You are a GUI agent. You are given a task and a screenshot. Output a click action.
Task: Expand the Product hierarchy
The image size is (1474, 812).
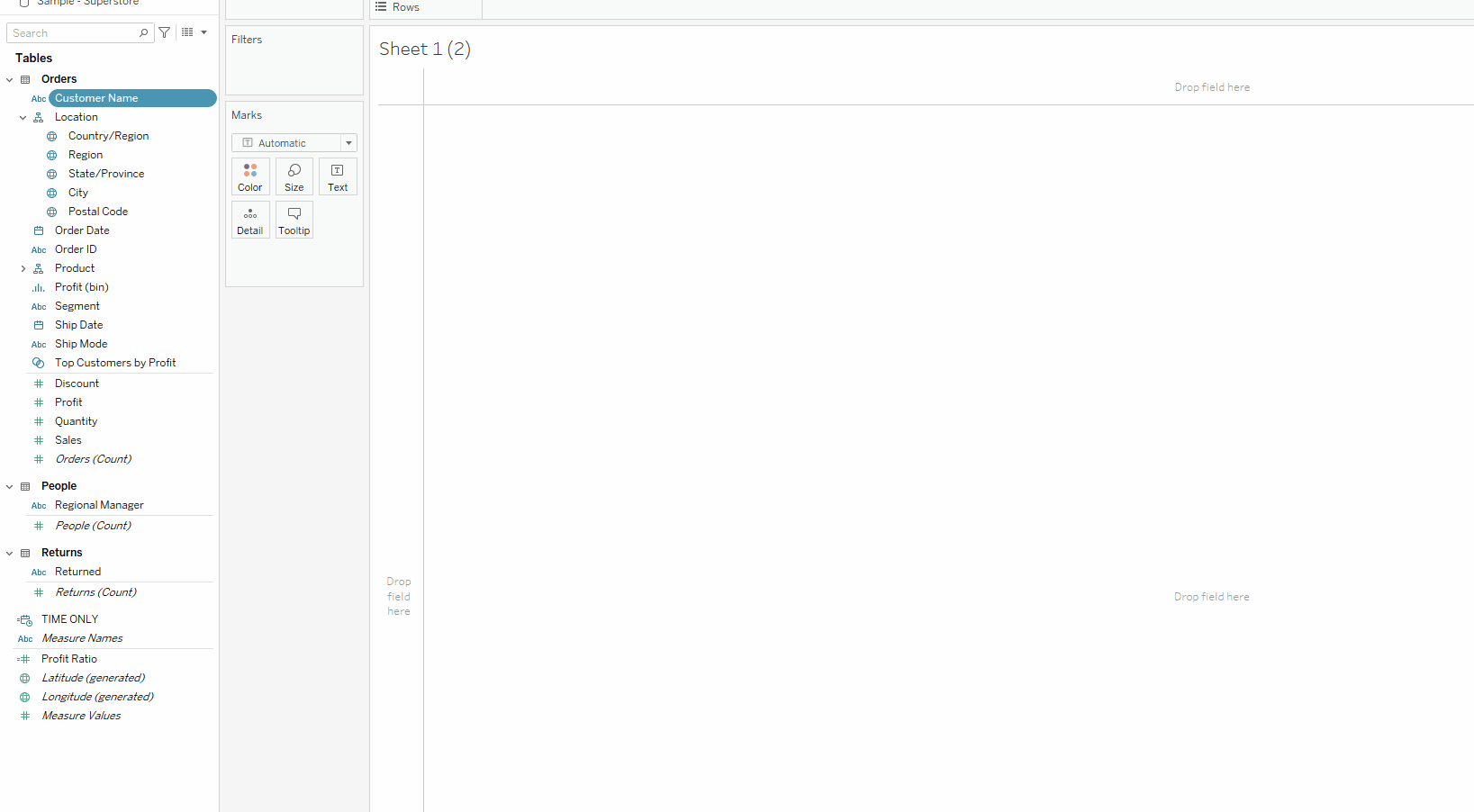[x=23, y=268]
